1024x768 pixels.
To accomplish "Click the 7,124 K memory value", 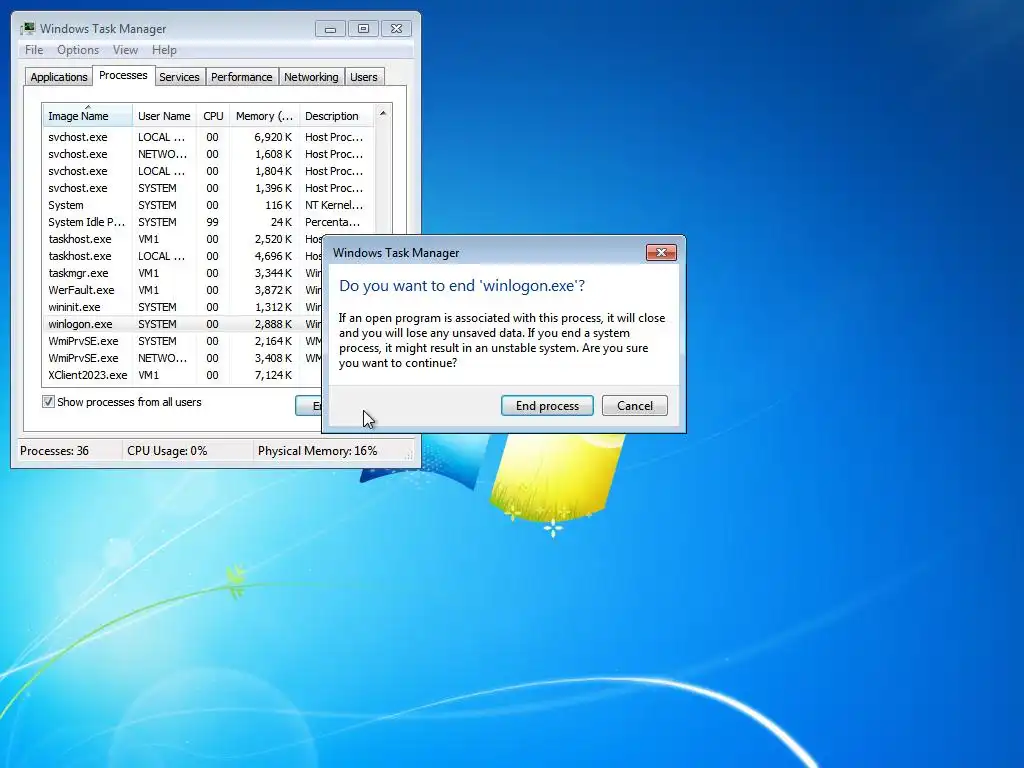I will 273,375.
